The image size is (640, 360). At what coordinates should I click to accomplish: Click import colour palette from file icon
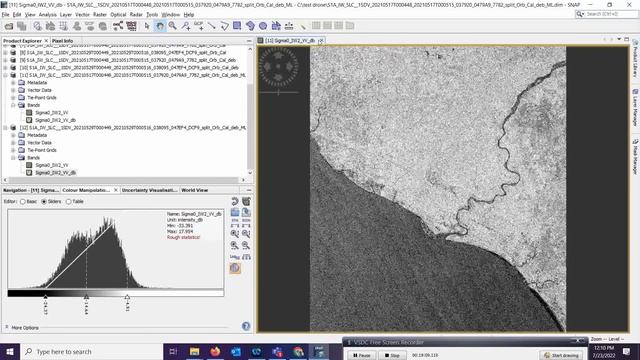pos(235,212)
